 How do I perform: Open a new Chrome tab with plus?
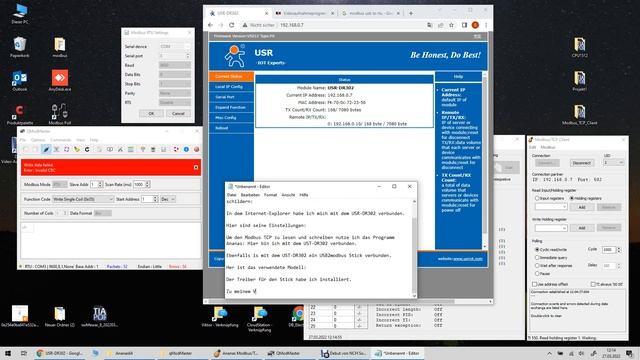point(411,13)
